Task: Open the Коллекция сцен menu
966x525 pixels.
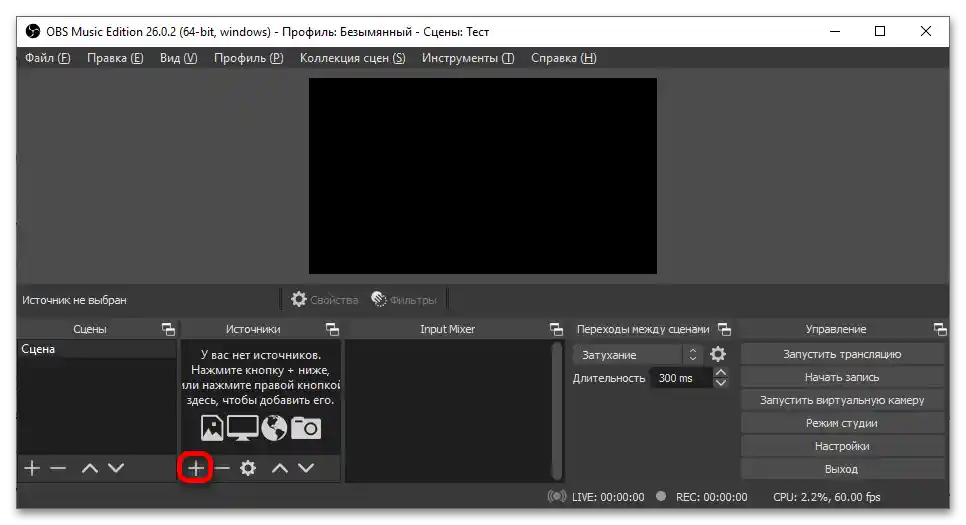Action: click(x=352, y=58)
